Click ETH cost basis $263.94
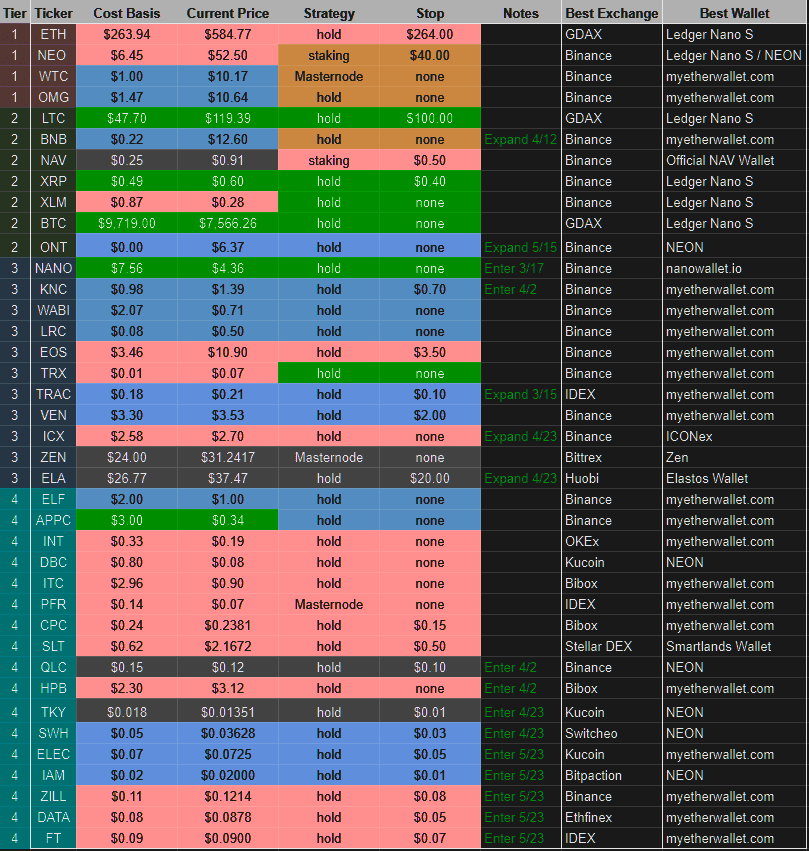 [126, 34]
